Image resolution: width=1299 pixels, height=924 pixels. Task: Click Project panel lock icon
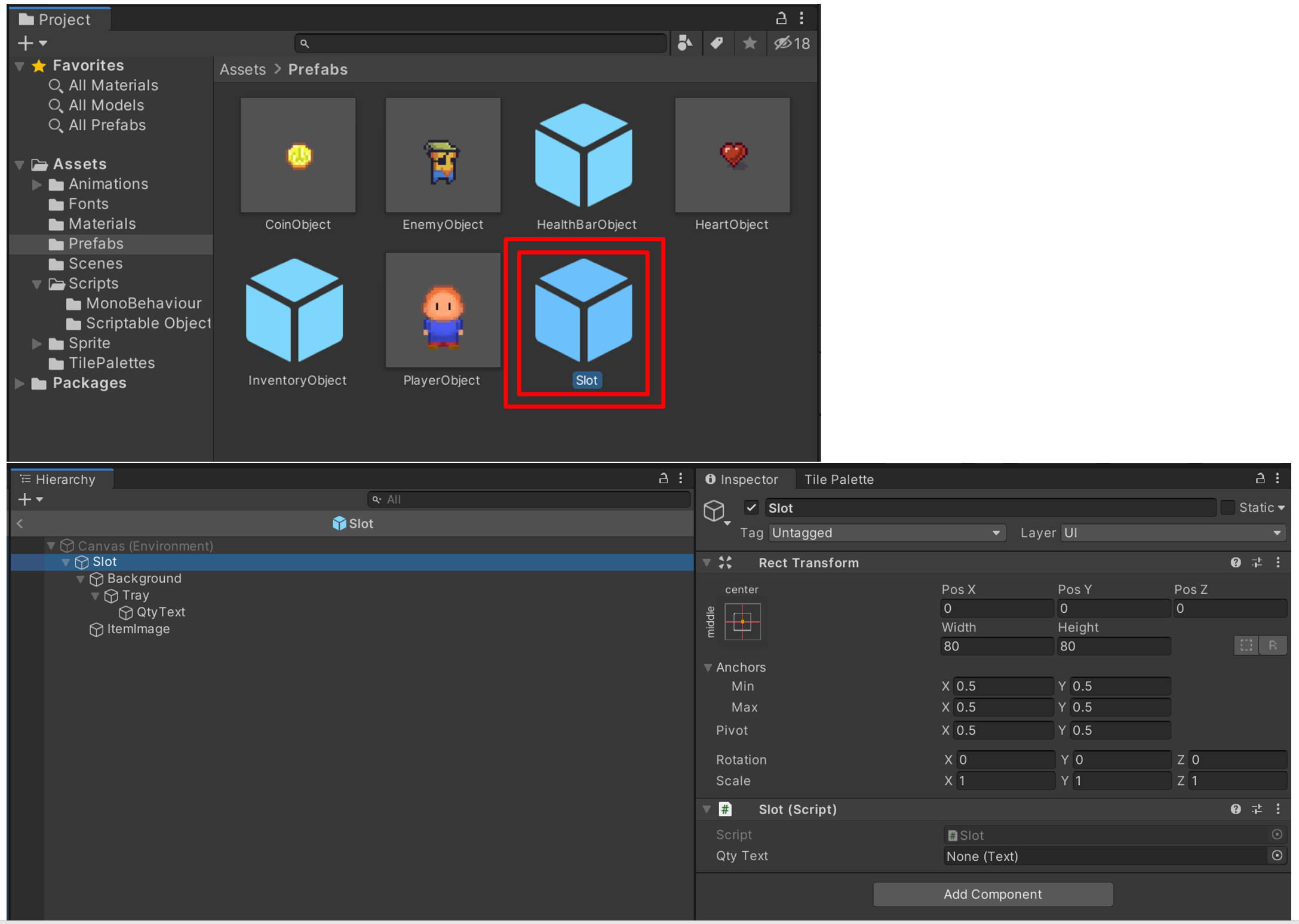(x=781, y=19)
